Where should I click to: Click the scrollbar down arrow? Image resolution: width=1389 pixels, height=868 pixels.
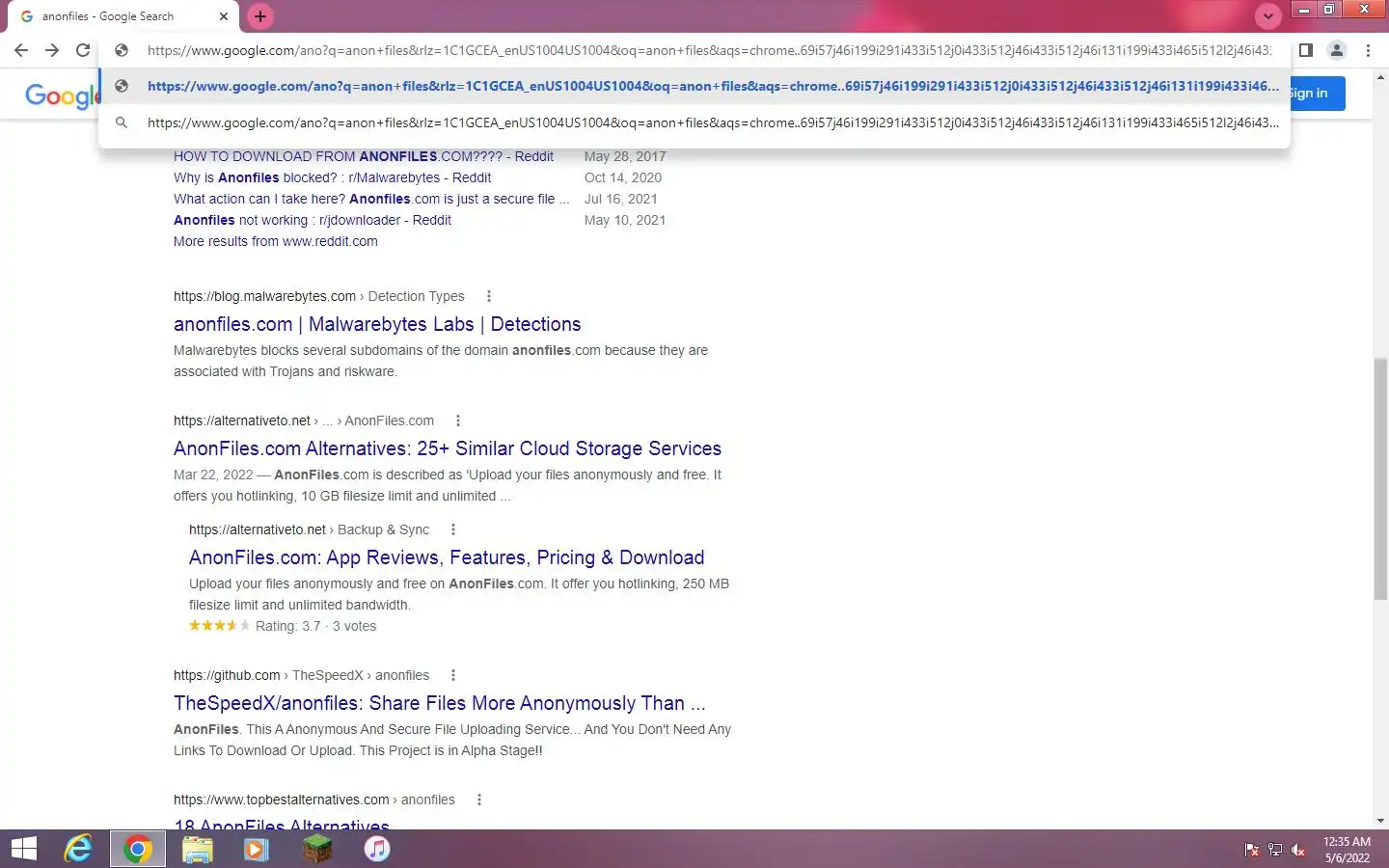click(x=1380, y=821)
